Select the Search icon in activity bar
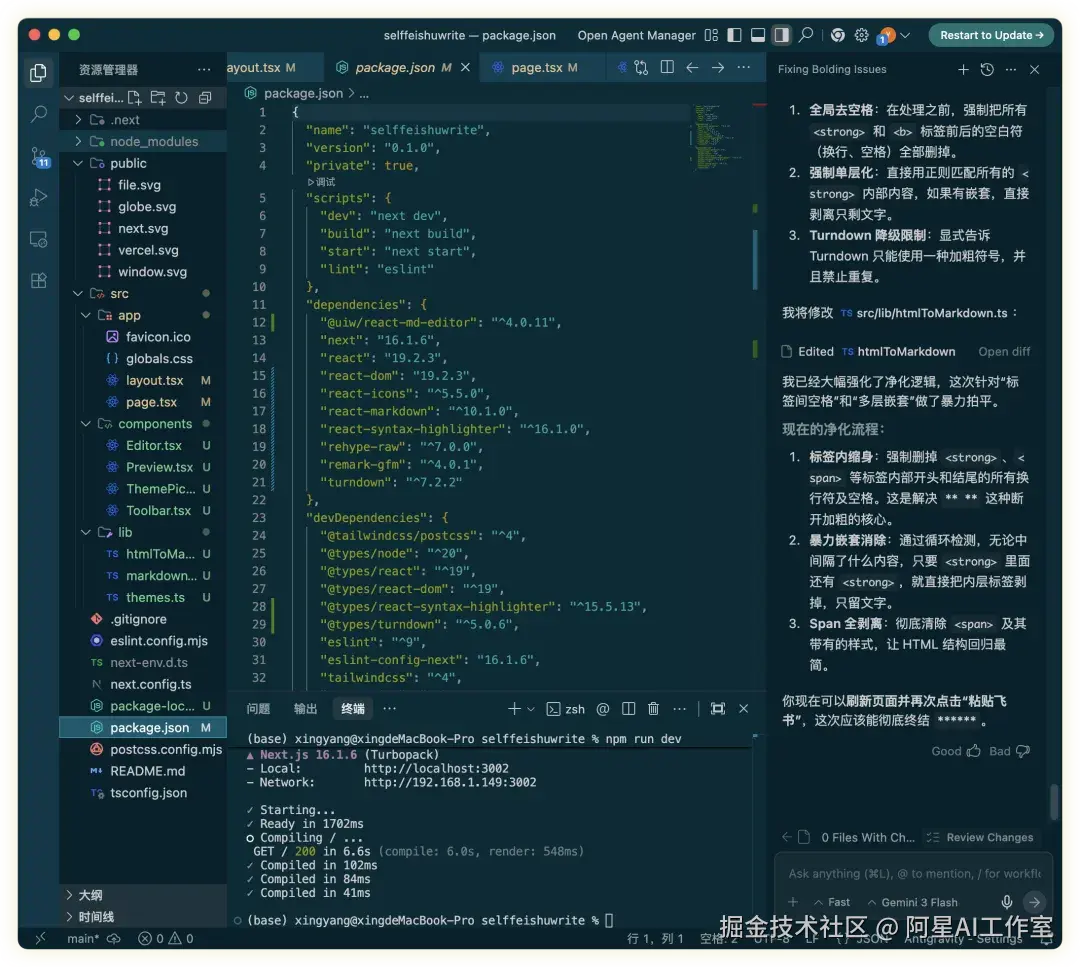This screenshot has width=1080, height=967. pyautogui.click(x=38, y=115)
